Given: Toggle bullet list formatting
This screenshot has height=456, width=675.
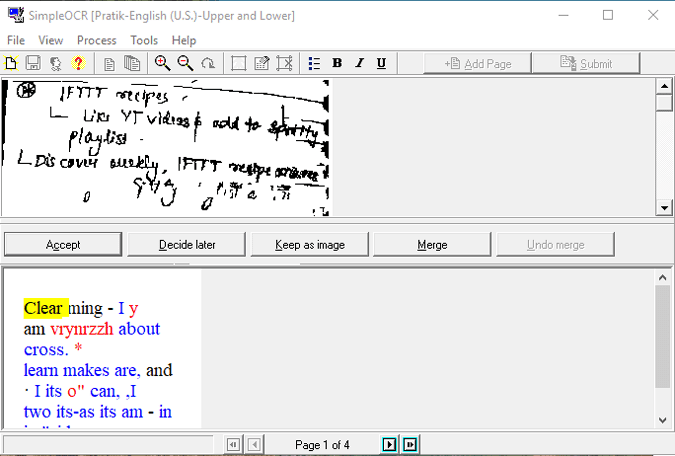Looking at the screenshot, I should (314, 63).
